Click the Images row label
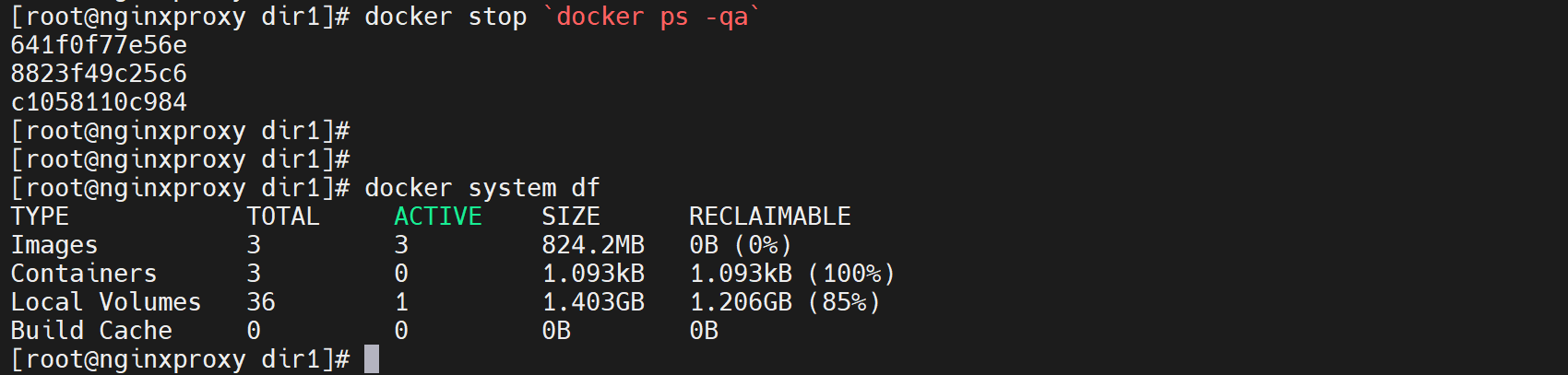 point(54,245)
